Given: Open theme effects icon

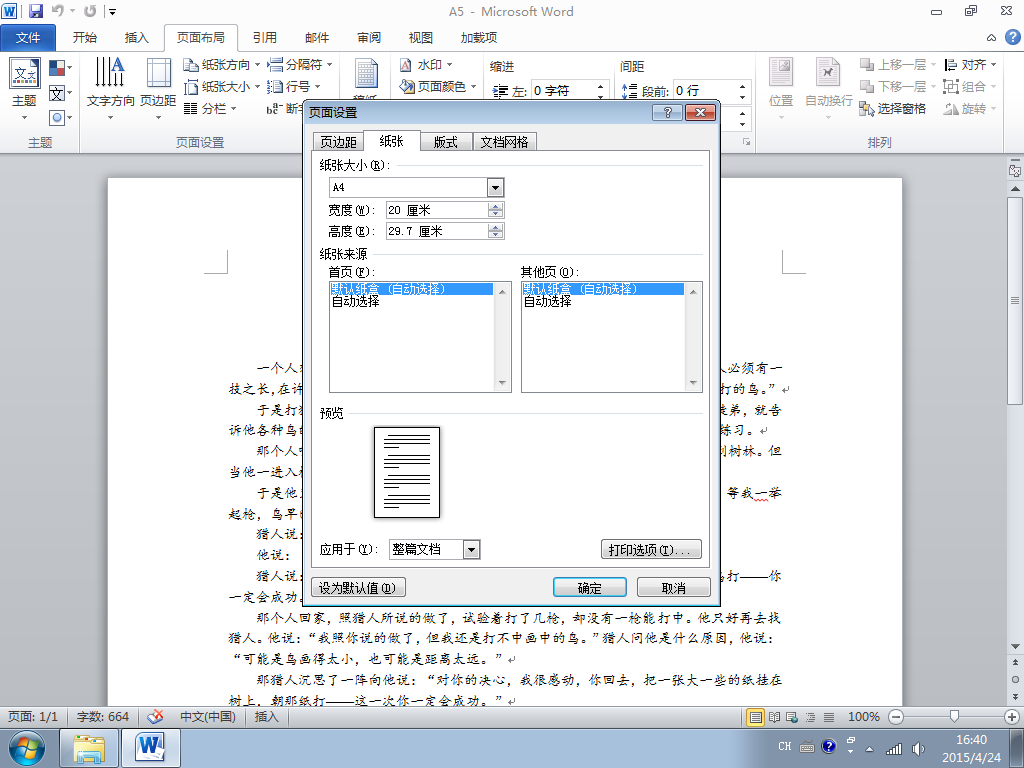Looking at the screenshot, I should click(57, 118).
